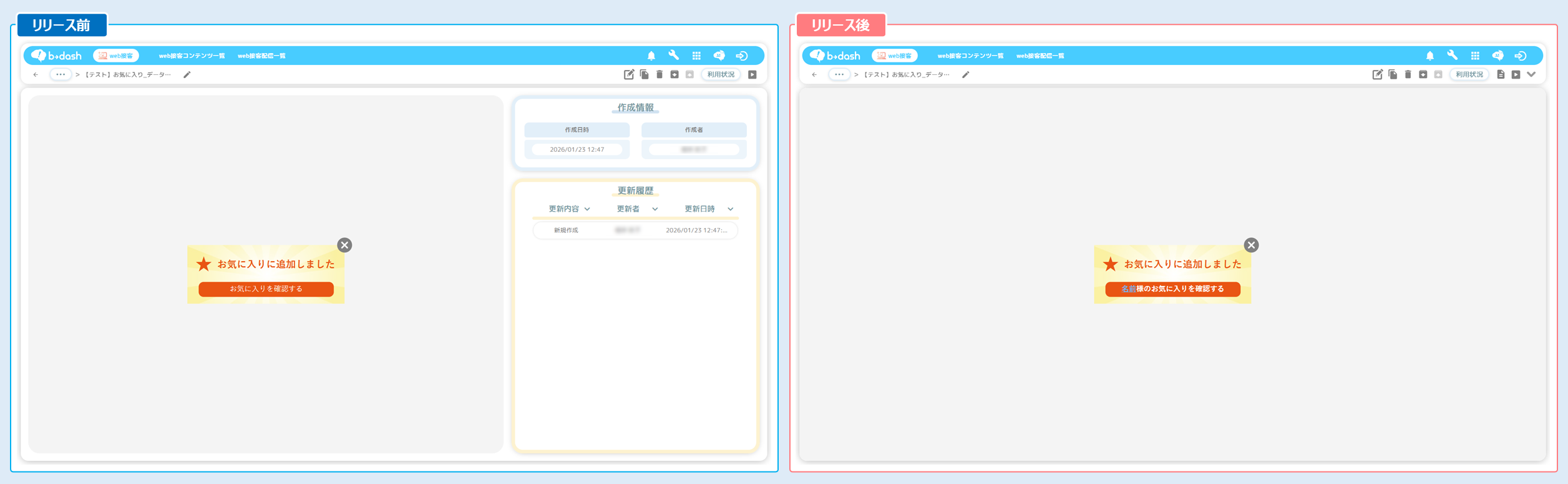This screenshot has width=1568, height=484.
Task: Click the copy icon in the after-release toolbar
Action: pyautogui.click(x=1393, y=74)
